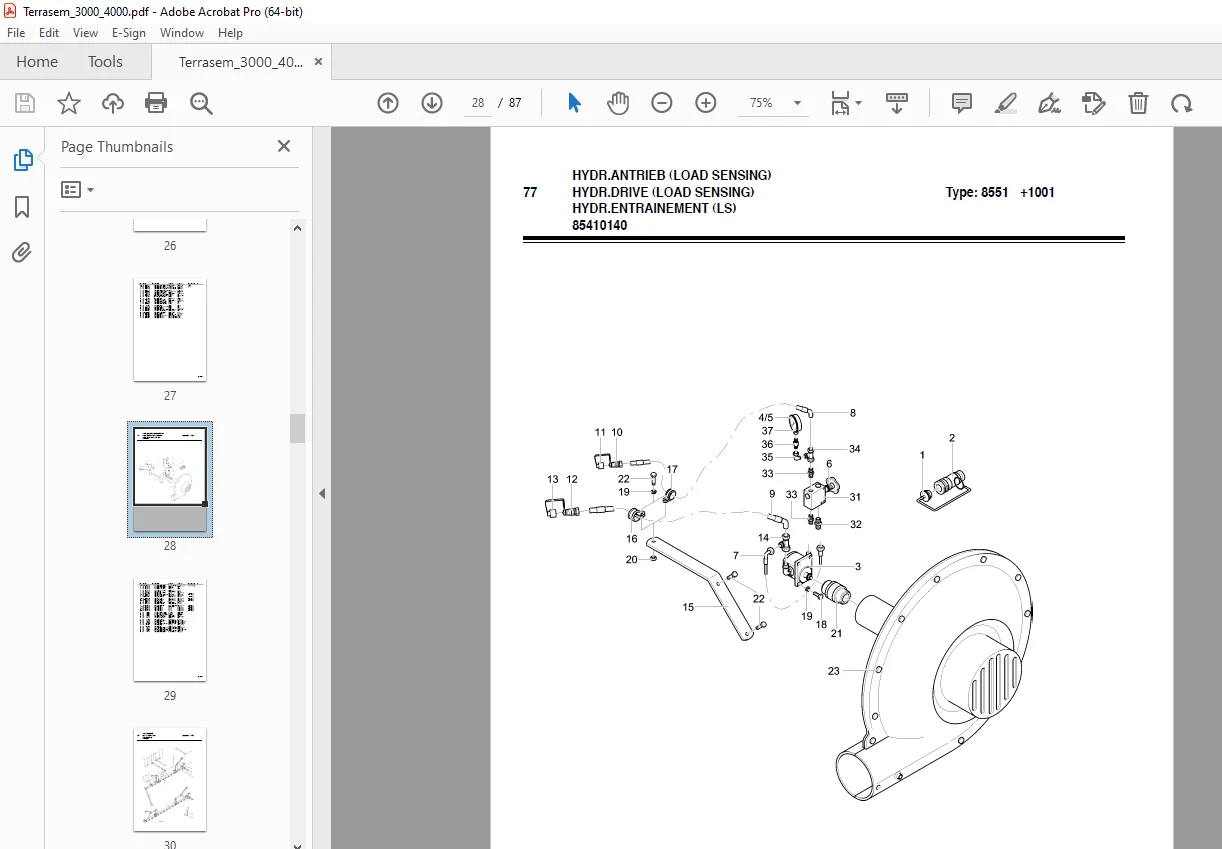Close the Page Thumbnails panel
Image resolution: width=1222 pixels, height=849 pixels.
point(284,146)
